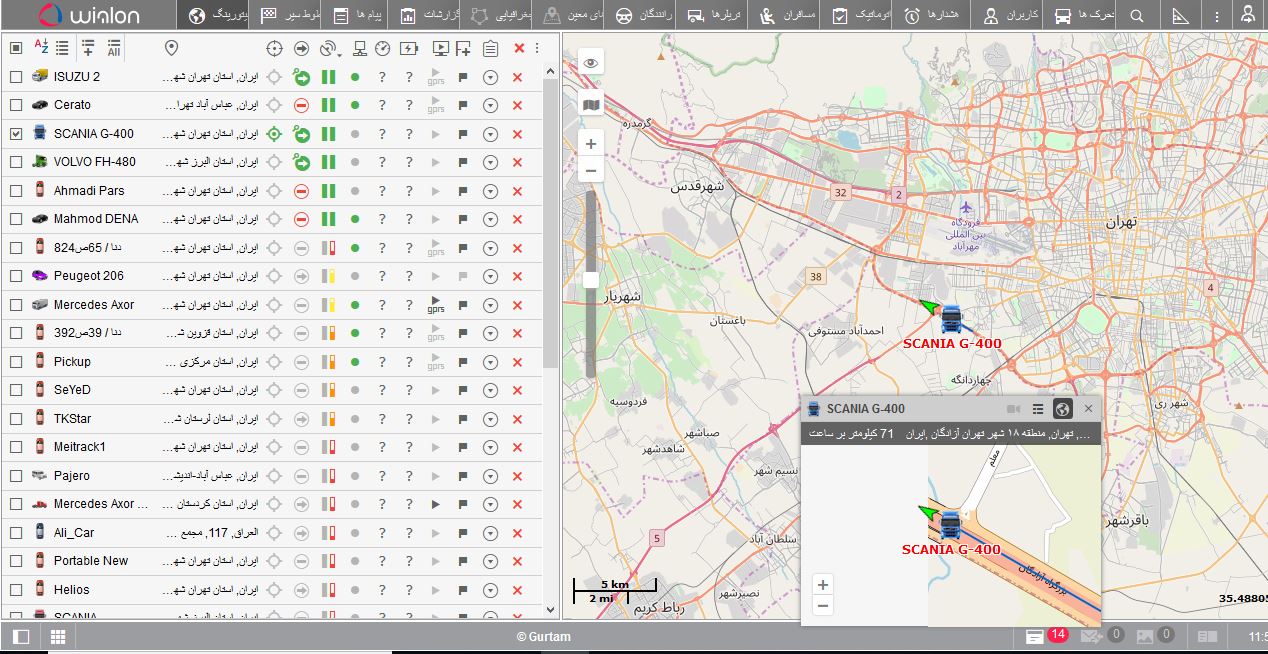Zoom out the main map with minus

pyautogui.click(x=591, y=170)
